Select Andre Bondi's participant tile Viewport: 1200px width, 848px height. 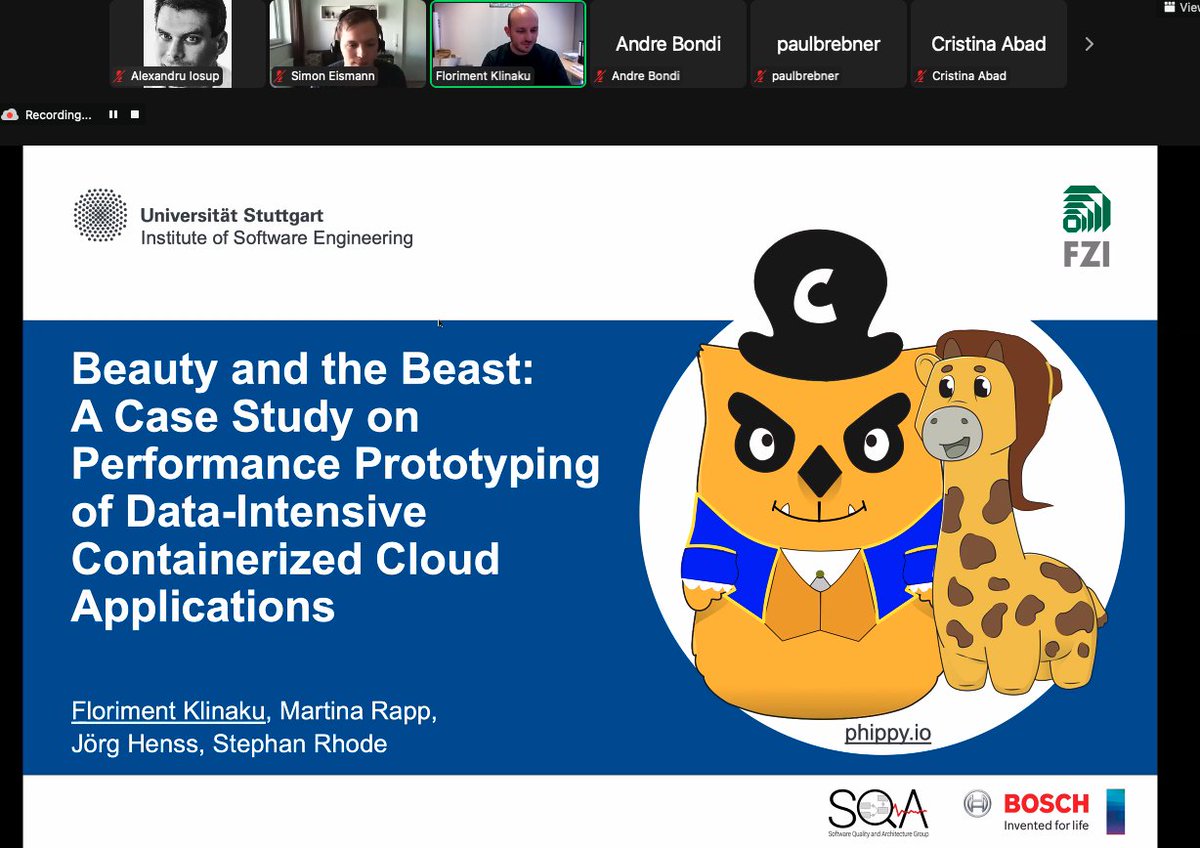668,43
